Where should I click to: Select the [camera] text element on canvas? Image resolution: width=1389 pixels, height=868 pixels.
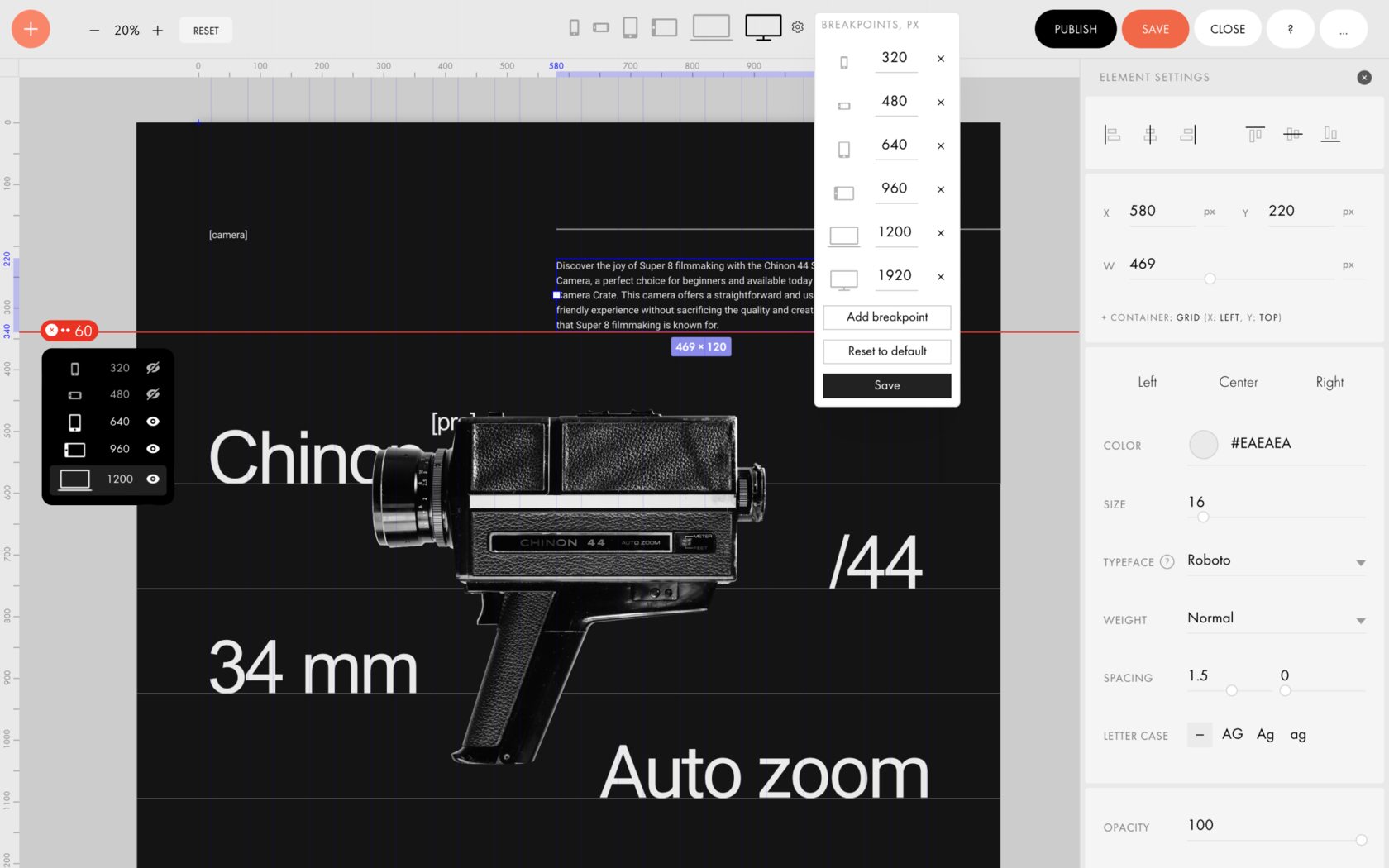tap(228, 235)
